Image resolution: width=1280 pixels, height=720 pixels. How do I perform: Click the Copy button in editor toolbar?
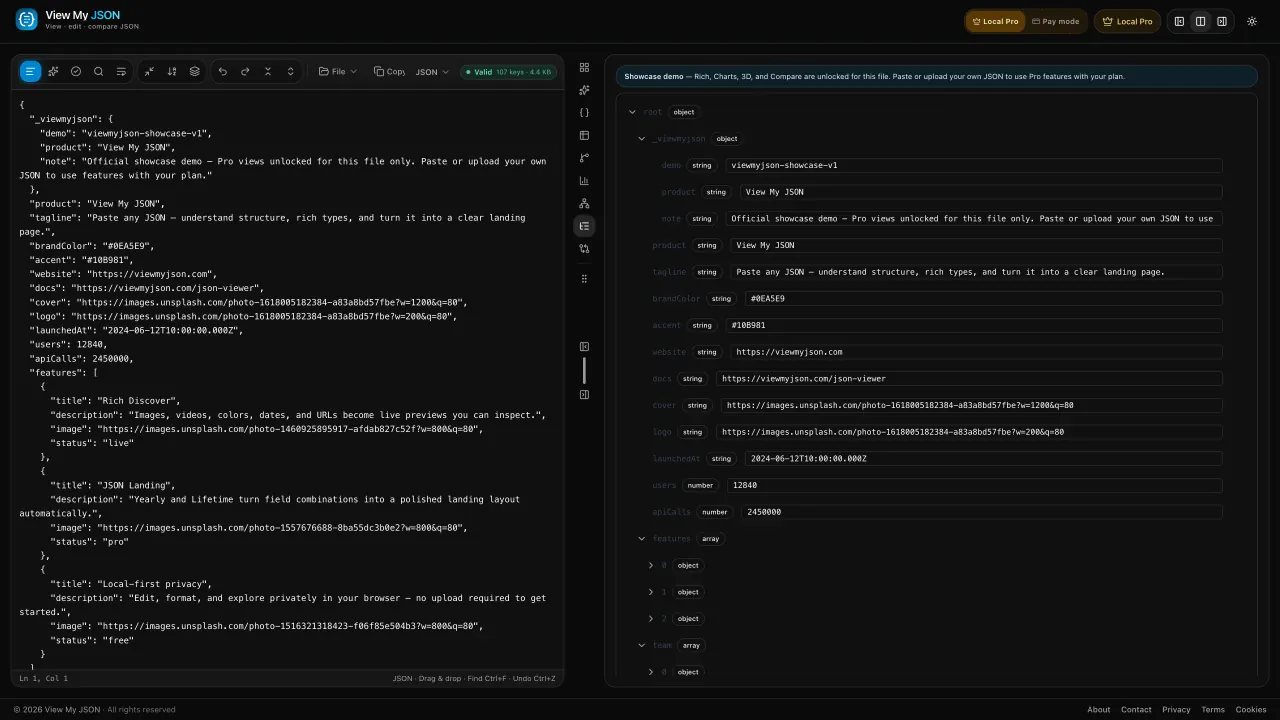[x=389, y=72]
